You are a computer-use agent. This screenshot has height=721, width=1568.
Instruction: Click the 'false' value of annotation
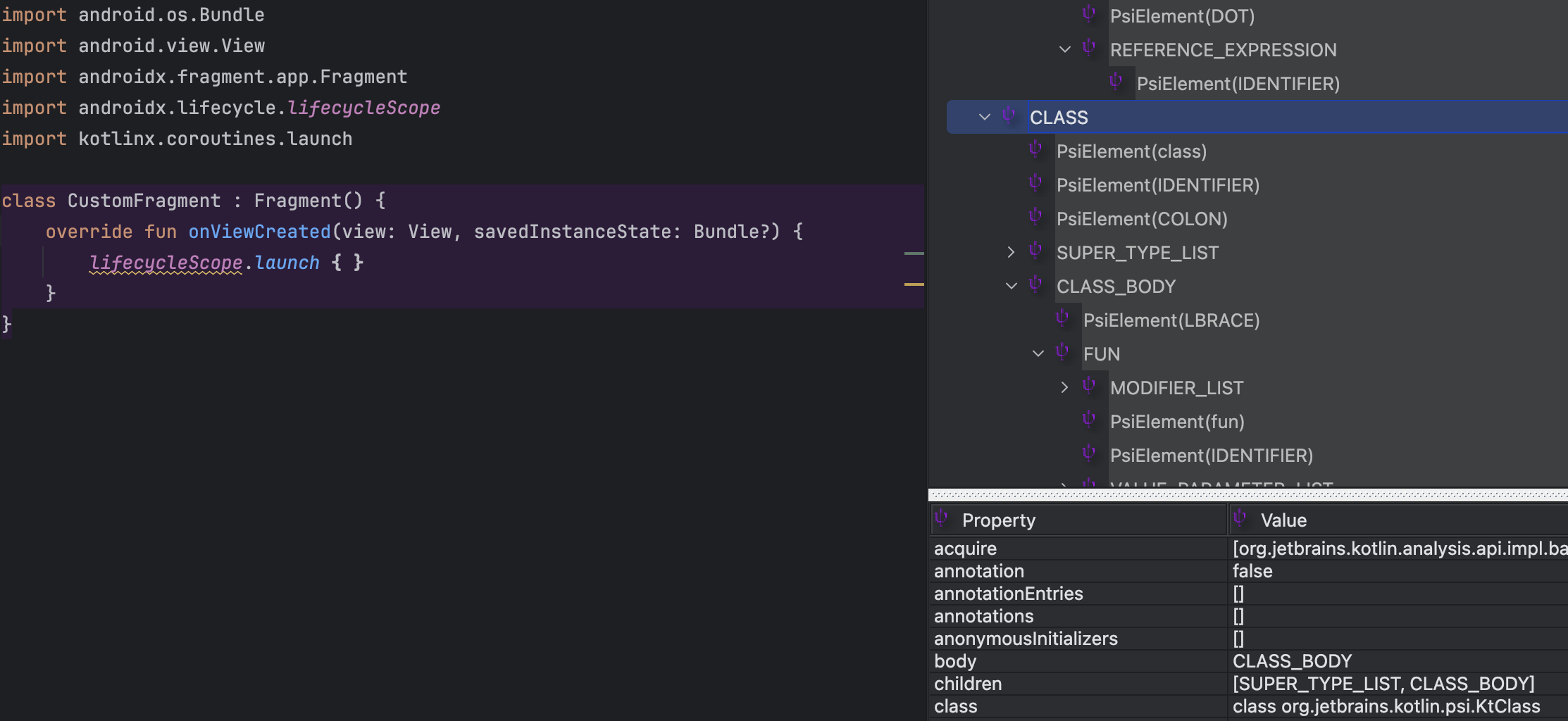pyautogui.click(x=1252, y=571)
